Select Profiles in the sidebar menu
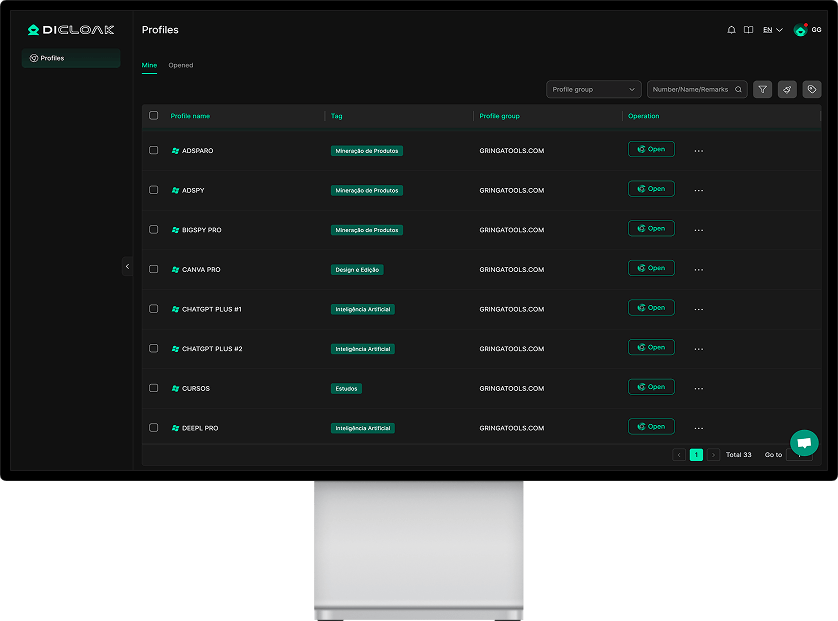Viewport: 838px width, 621px height. [x=70, y=58]
